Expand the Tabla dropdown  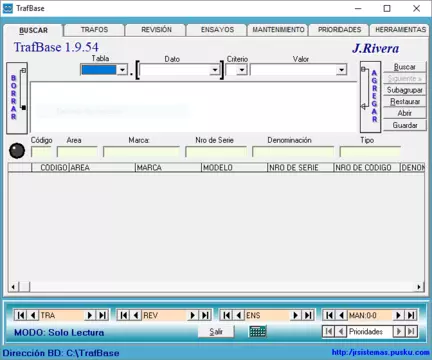[x=122, y=70]
